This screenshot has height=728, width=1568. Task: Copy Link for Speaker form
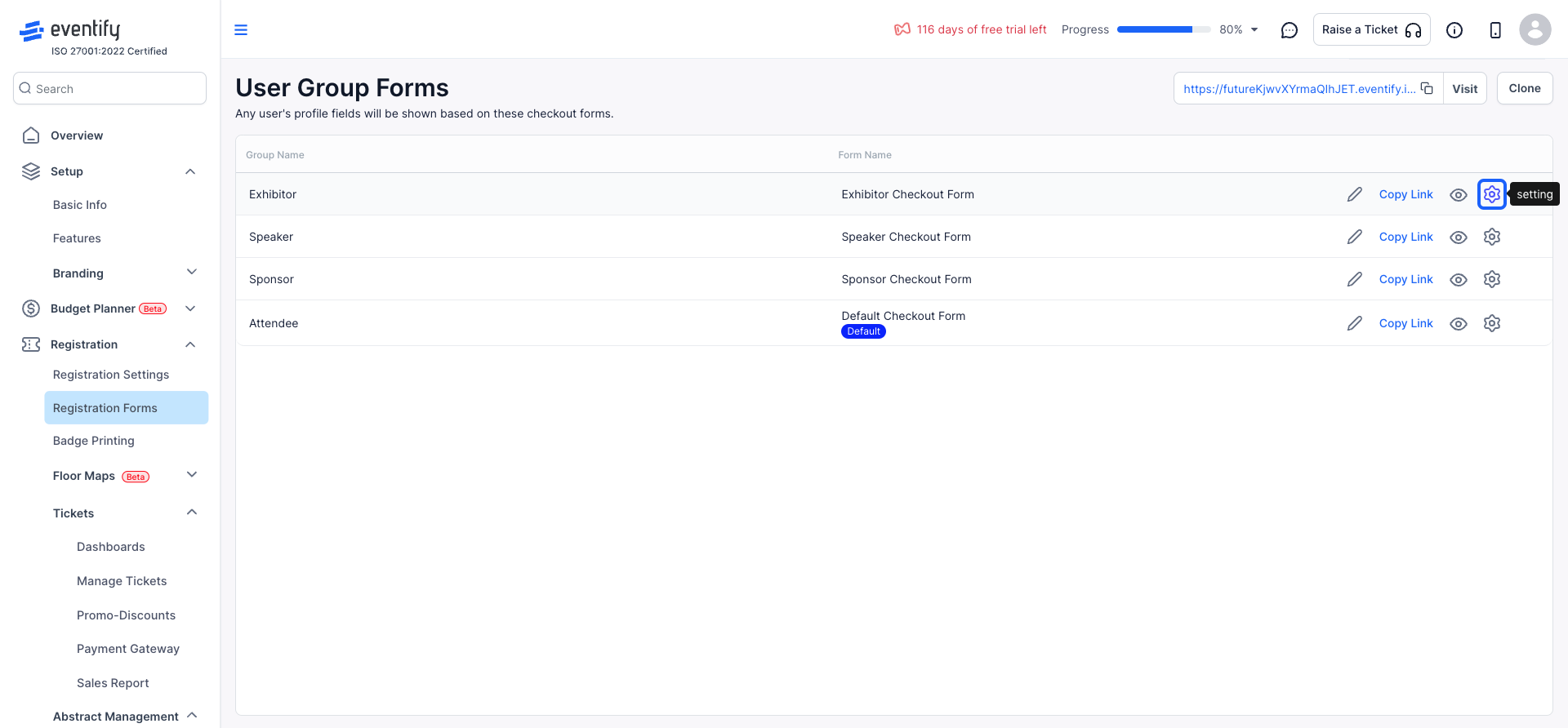click(x=1406, y=237)
